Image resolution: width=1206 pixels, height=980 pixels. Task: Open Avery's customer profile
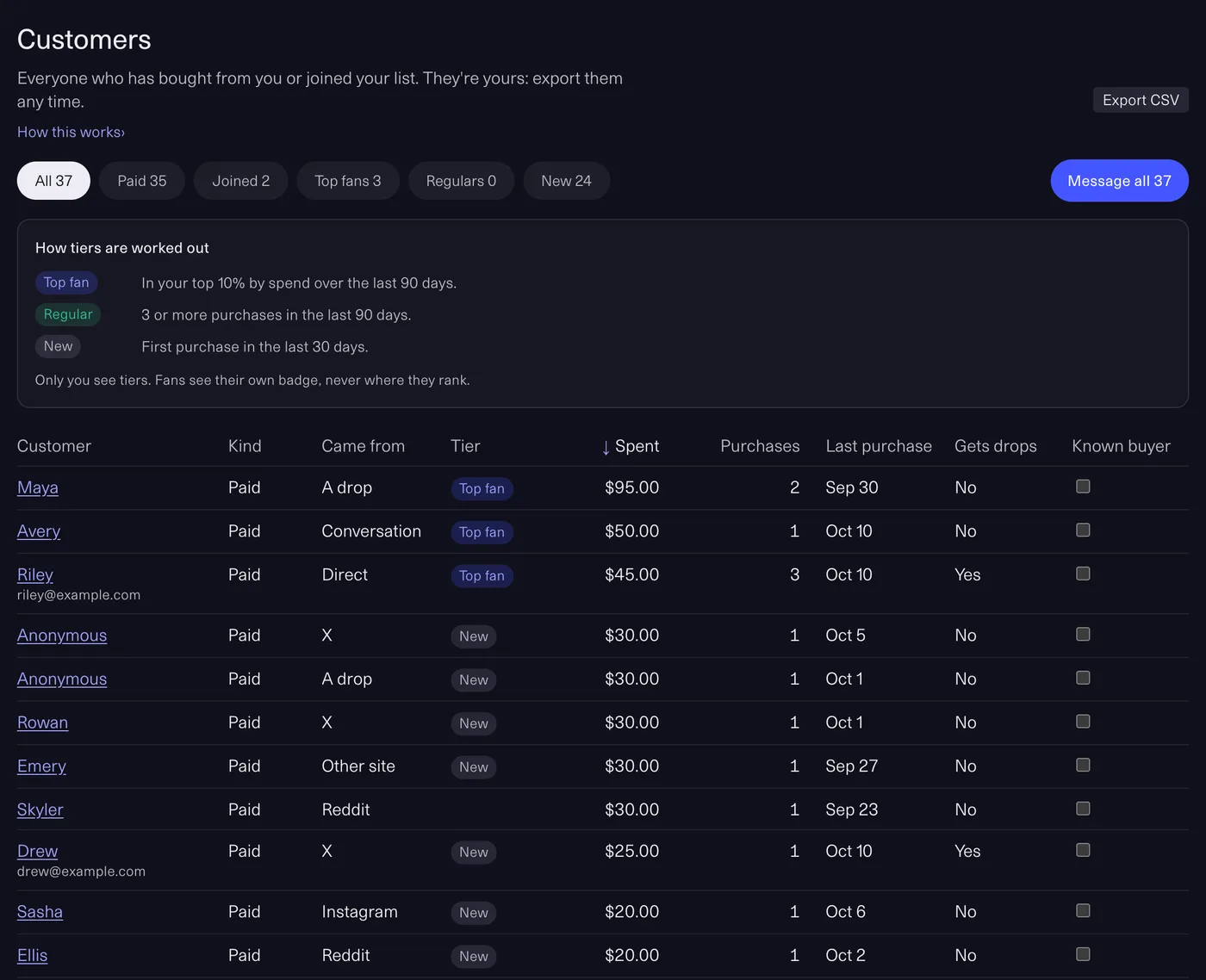pos(39,531)
